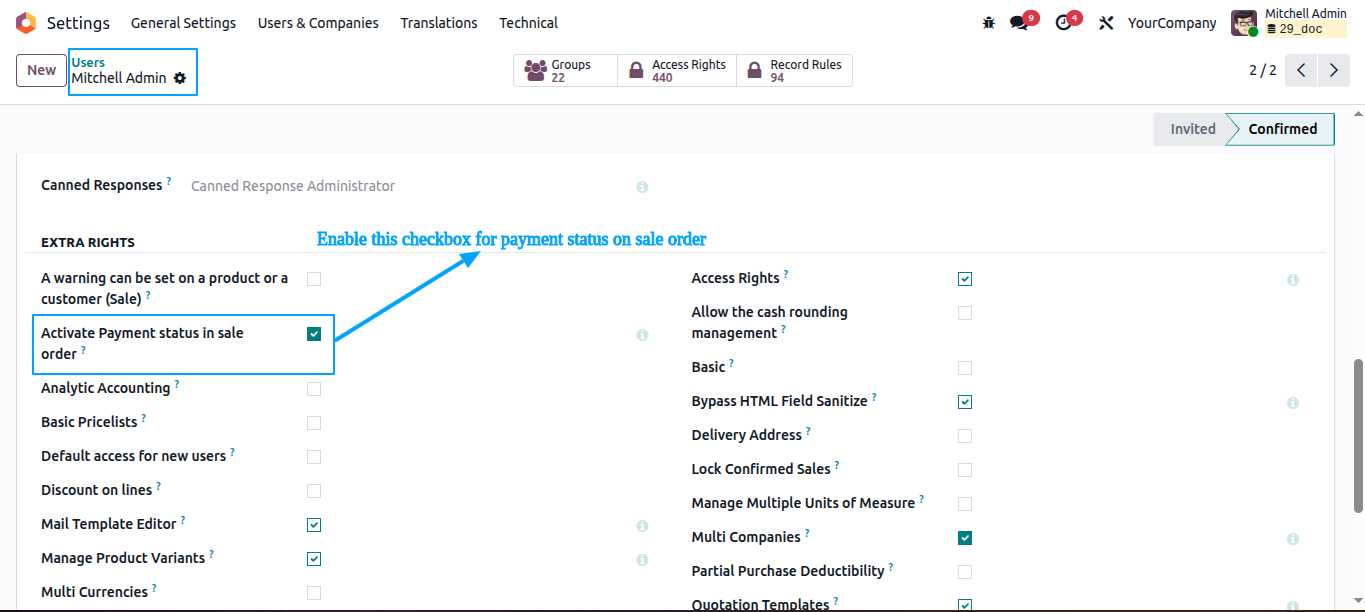1365x612 pixels.
Task: Click info icon in Canned Responses row
Action: point(642,187)
